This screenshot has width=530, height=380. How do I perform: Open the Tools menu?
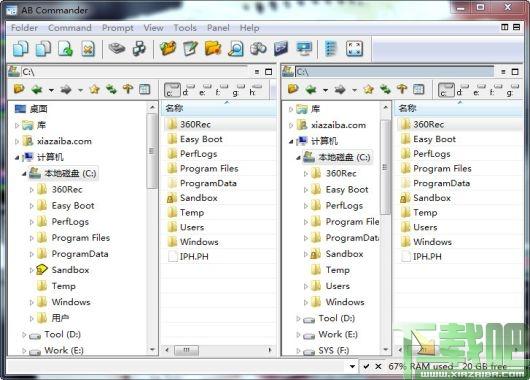click(x=185, y=28)
